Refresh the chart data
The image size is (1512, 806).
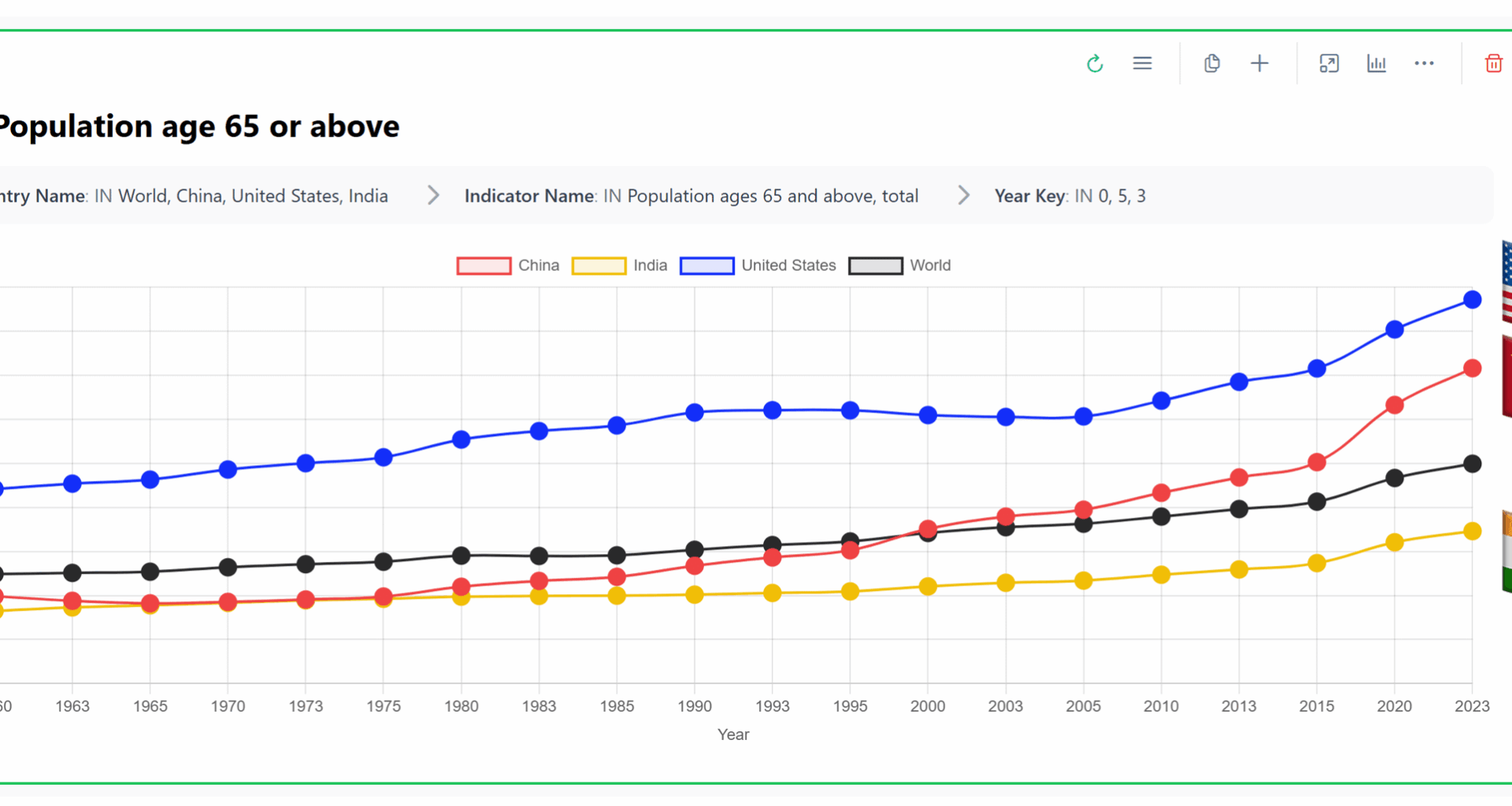(1095, 63)
